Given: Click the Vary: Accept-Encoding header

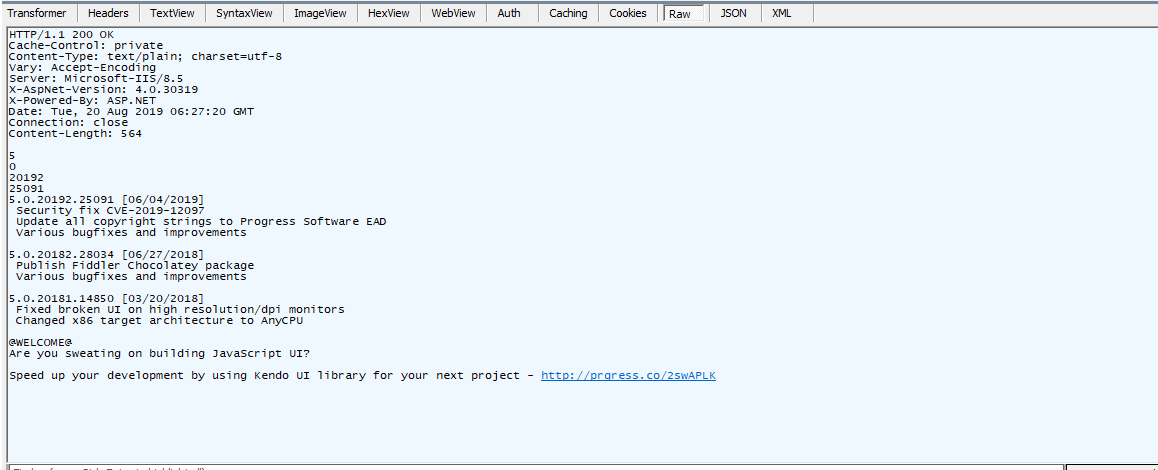Looking at the screenshot, I should pos(82,68).
